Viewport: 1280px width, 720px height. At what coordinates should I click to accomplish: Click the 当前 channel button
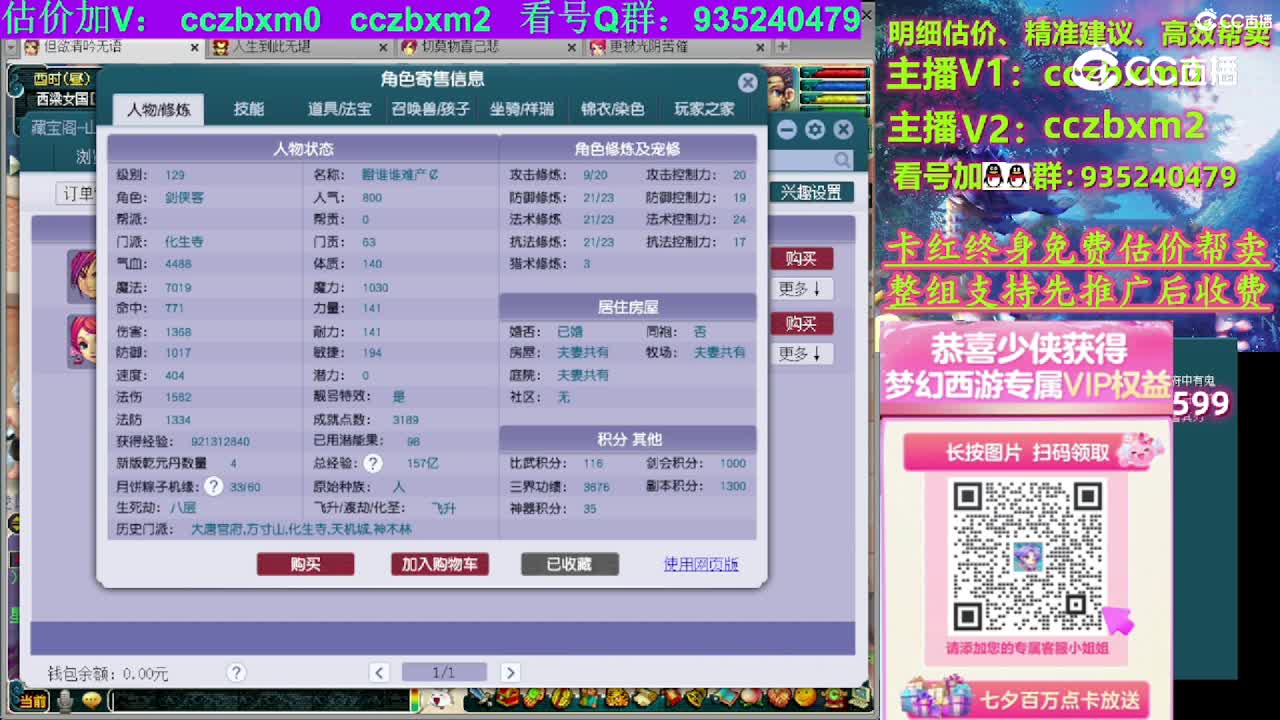click(x=33, y=702)
